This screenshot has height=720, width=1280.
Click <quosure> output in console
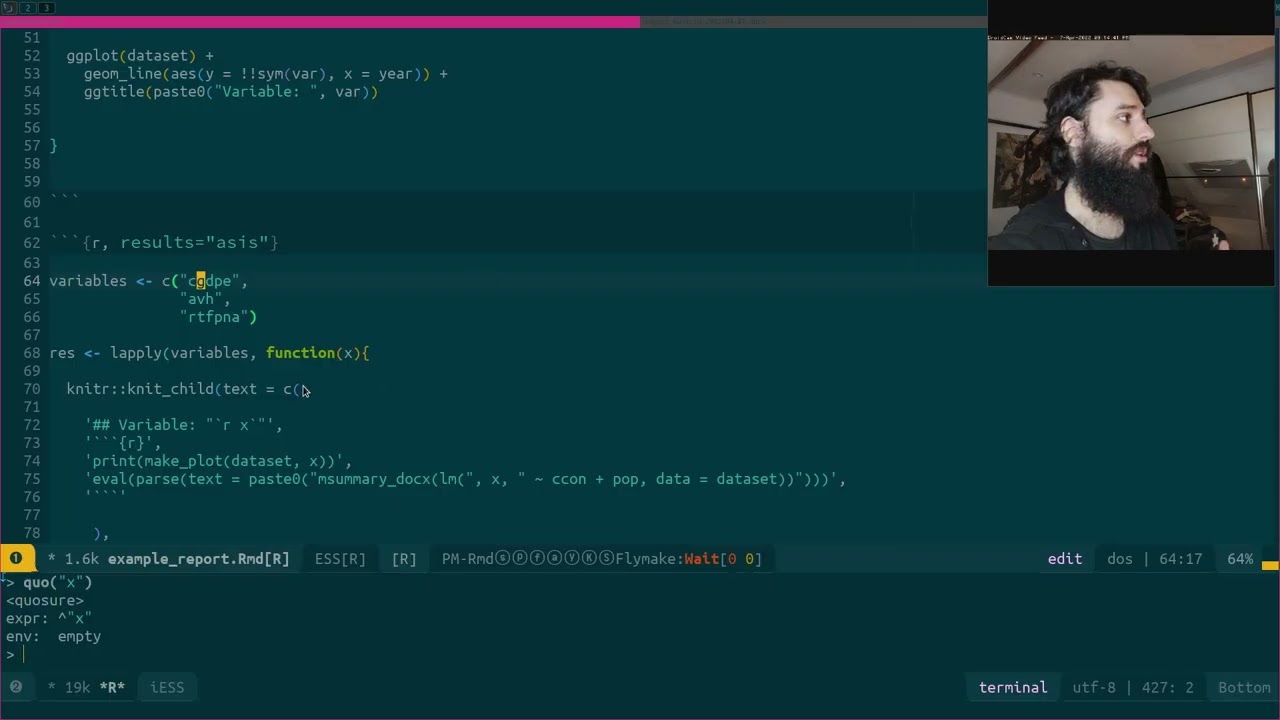click(x=45, y=600)
